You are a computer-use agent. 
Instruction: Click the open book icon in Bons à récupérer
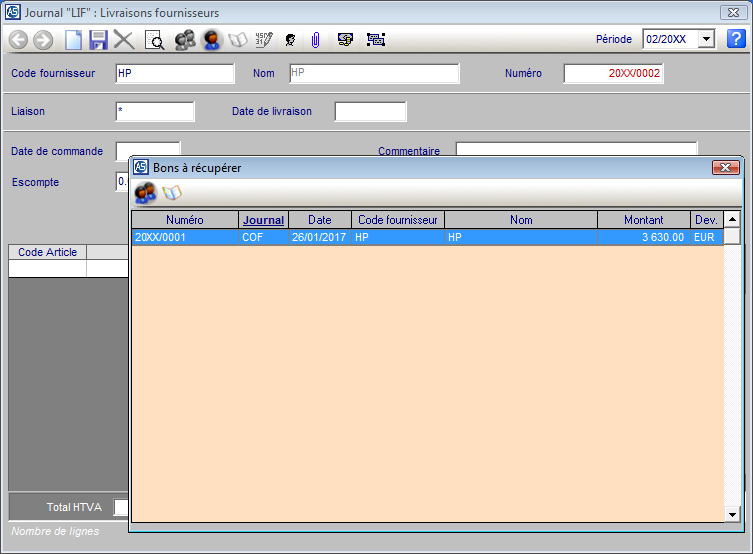(172, 192)
